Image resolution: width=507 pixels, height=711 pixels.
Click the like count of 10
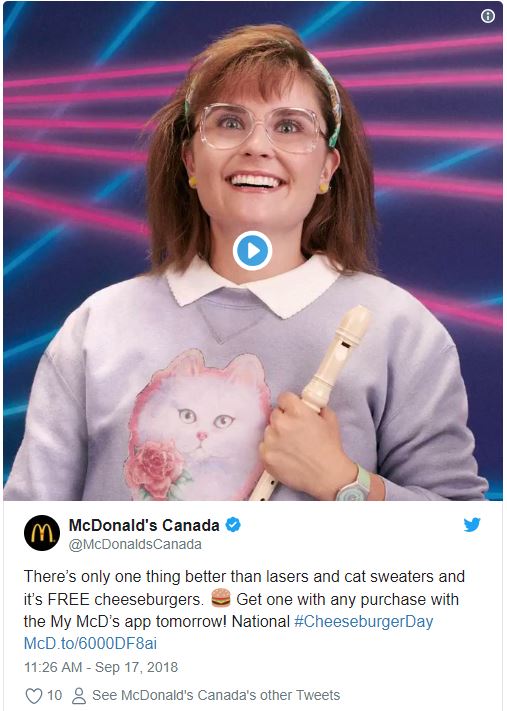(54, 695)
